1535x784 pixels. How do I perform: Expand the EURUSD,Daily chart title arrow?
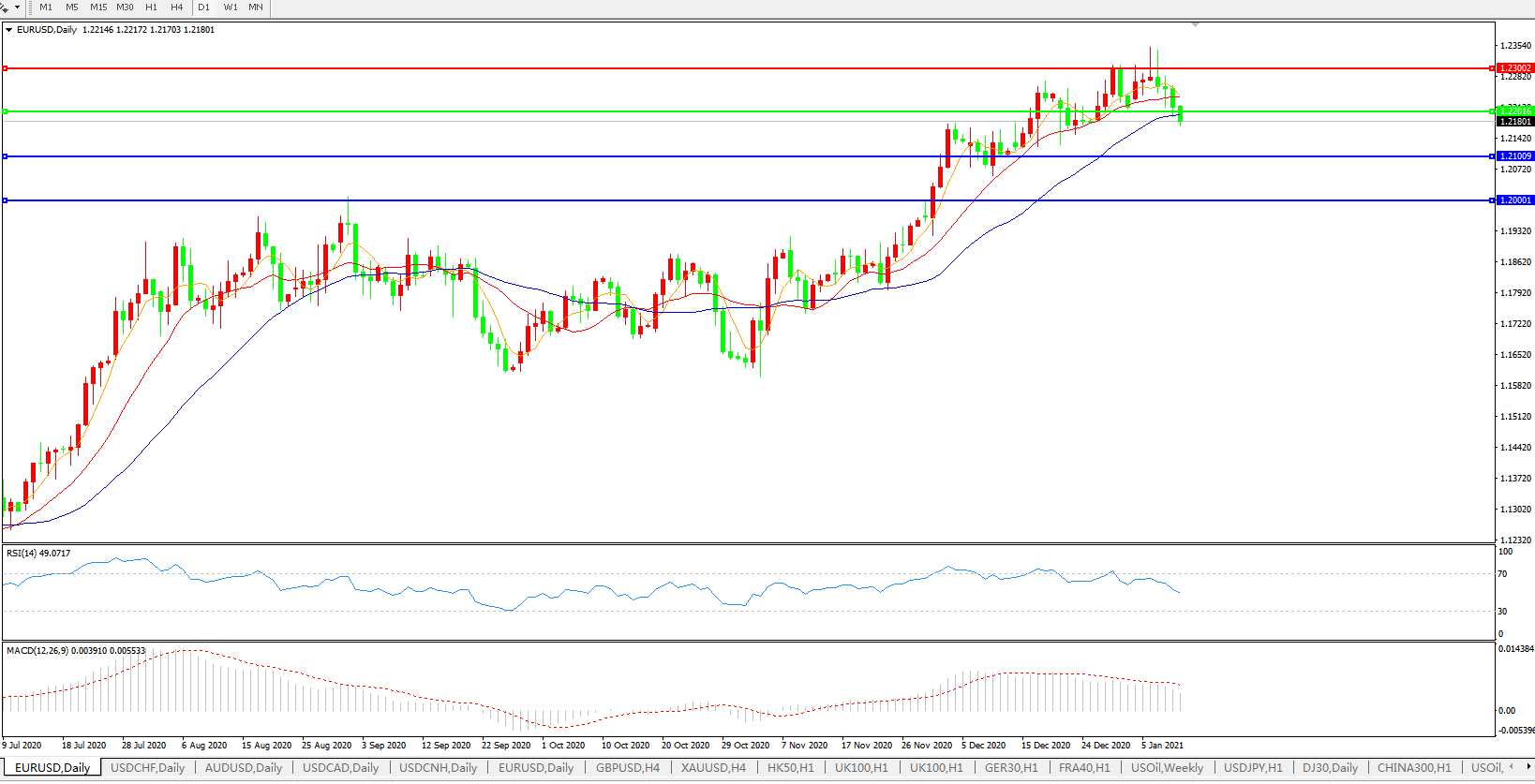(9, 30)
